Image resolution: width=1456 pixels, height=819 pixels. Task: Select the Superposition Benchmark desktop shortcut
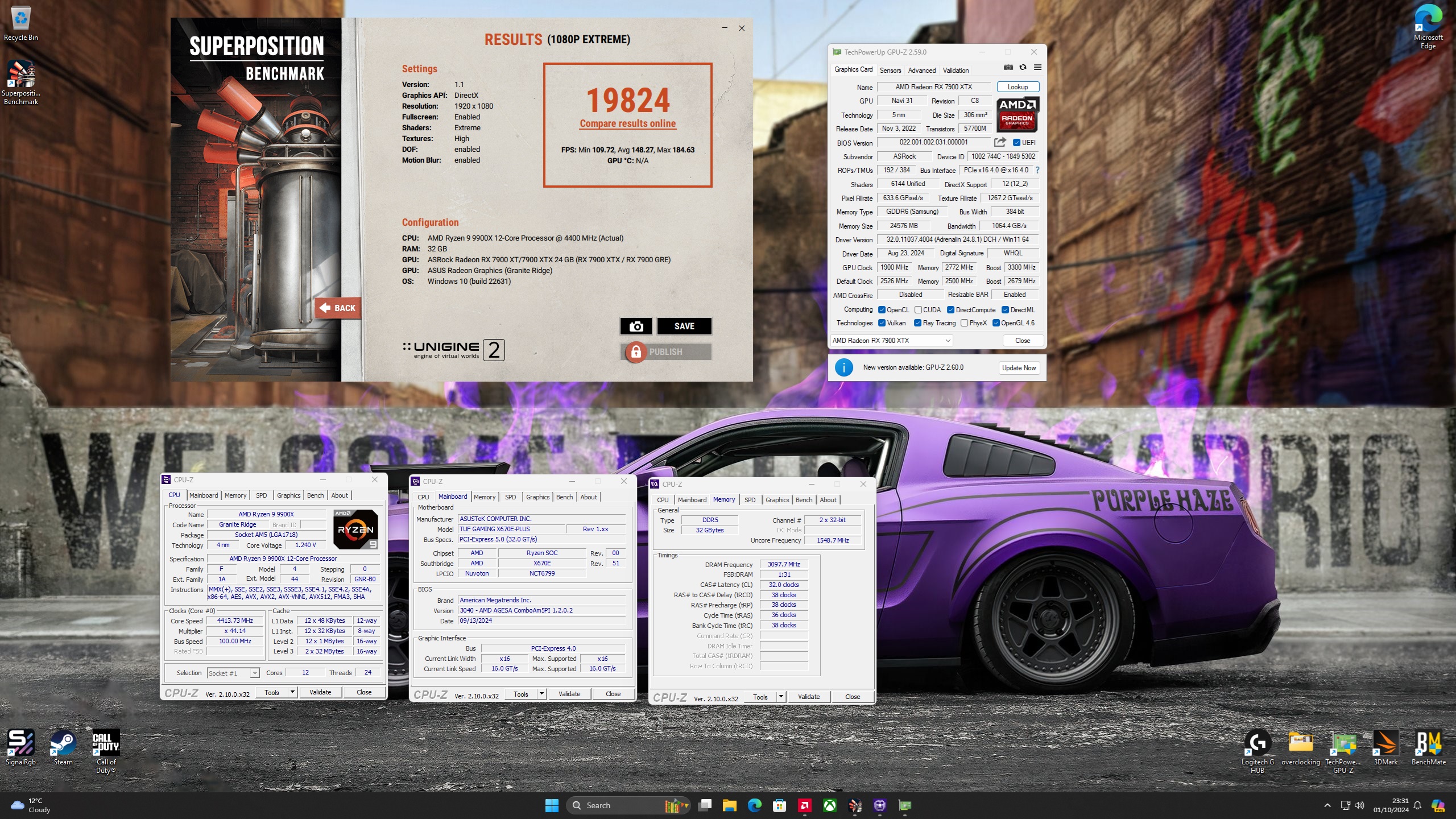pos(21,83)
